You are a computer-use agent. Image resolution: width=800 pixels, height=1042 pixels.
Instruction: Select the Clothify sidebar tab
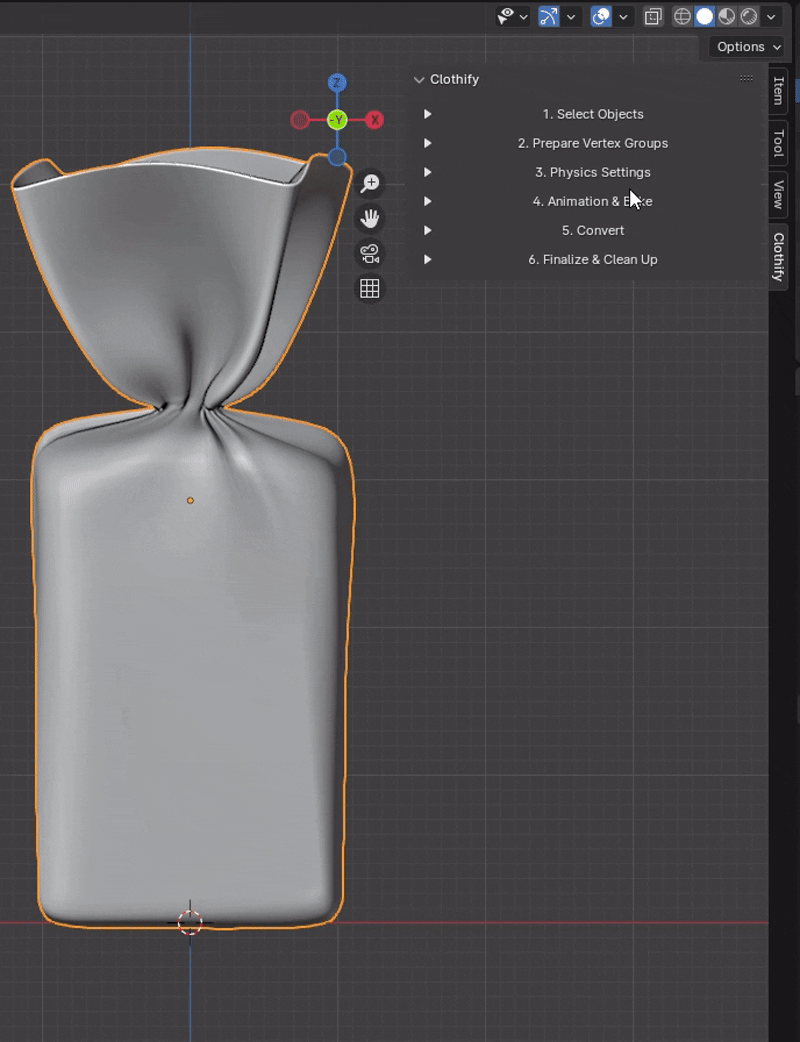coord(779,257)
